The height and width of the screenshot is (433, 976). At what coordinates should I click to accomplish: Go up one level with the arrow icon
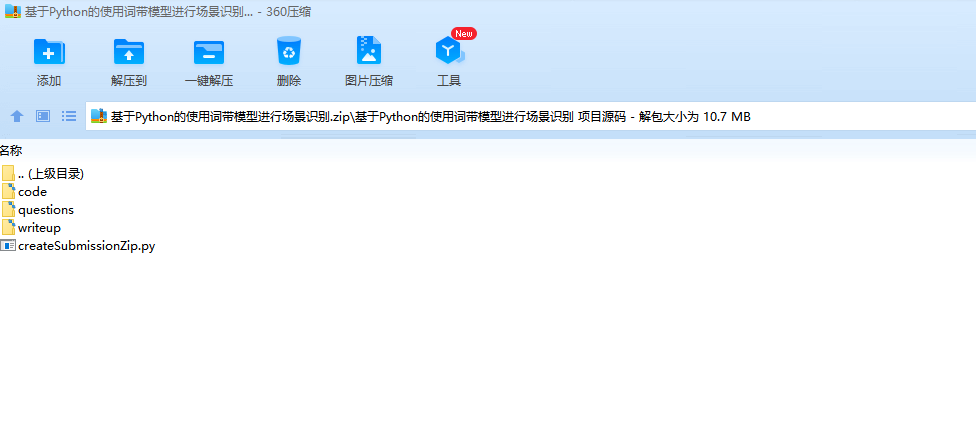click(17, 116)
